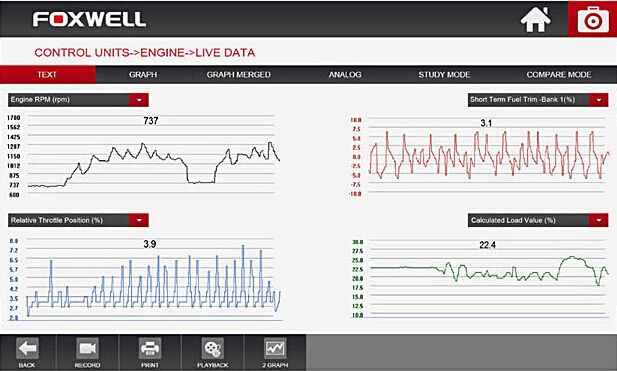Screen dimensions: 617x371
Task: Open the Analog tab
Action: point(345,74)
